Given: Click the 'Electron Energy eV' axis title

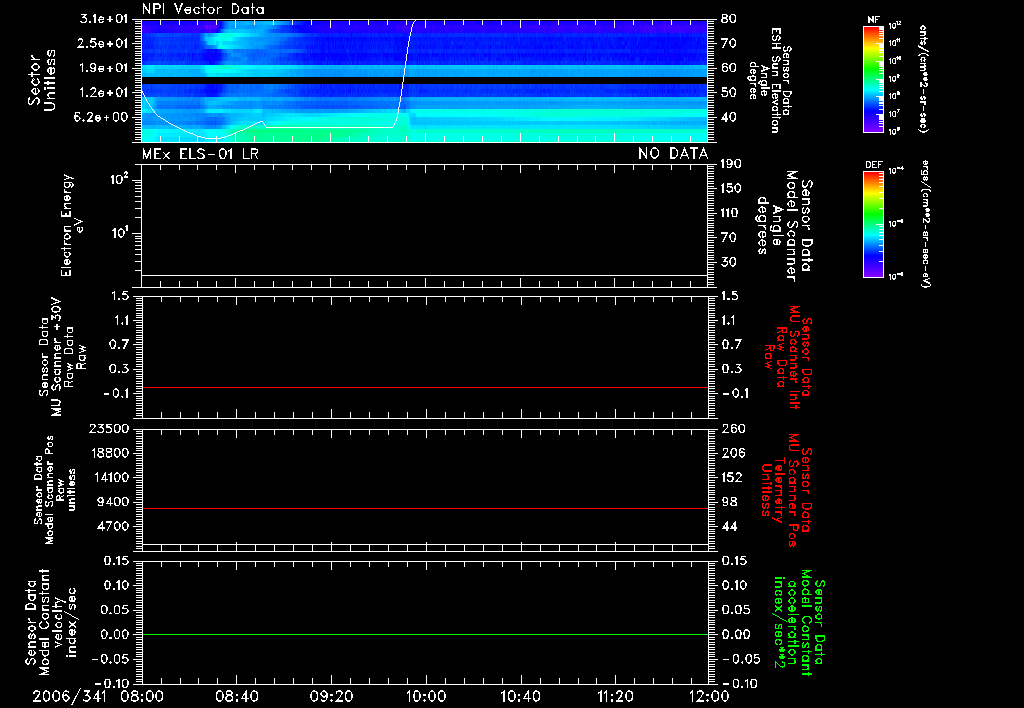Looking at the screenshot, I should point(71,225).
